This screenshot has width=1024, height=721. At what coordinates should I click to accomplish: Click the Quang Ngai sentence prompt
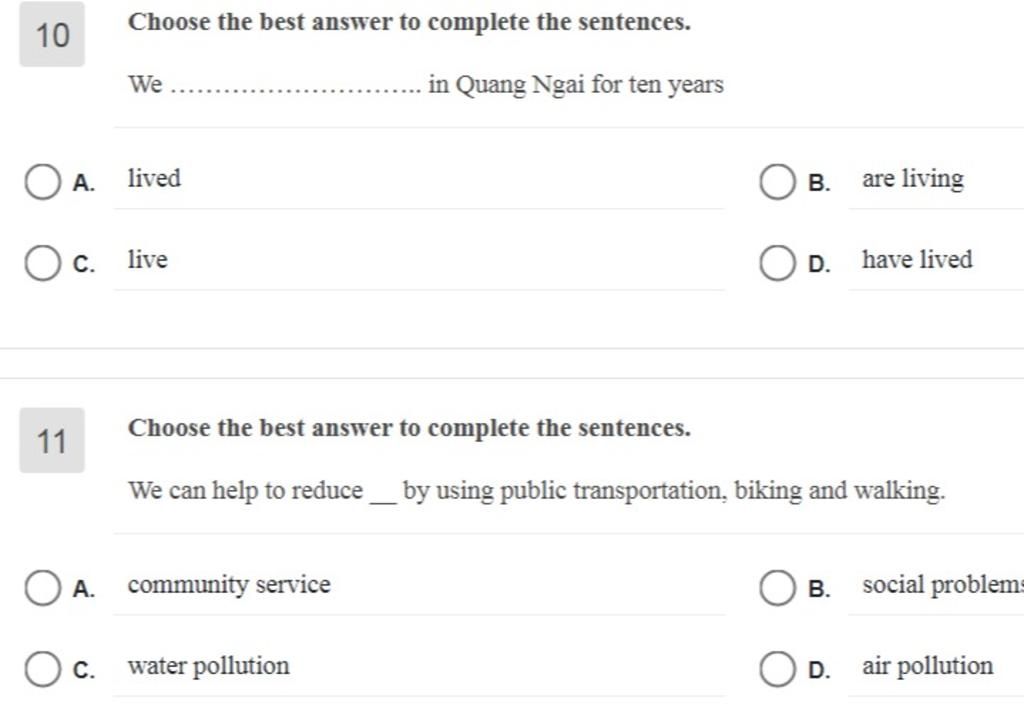point(426,85)
